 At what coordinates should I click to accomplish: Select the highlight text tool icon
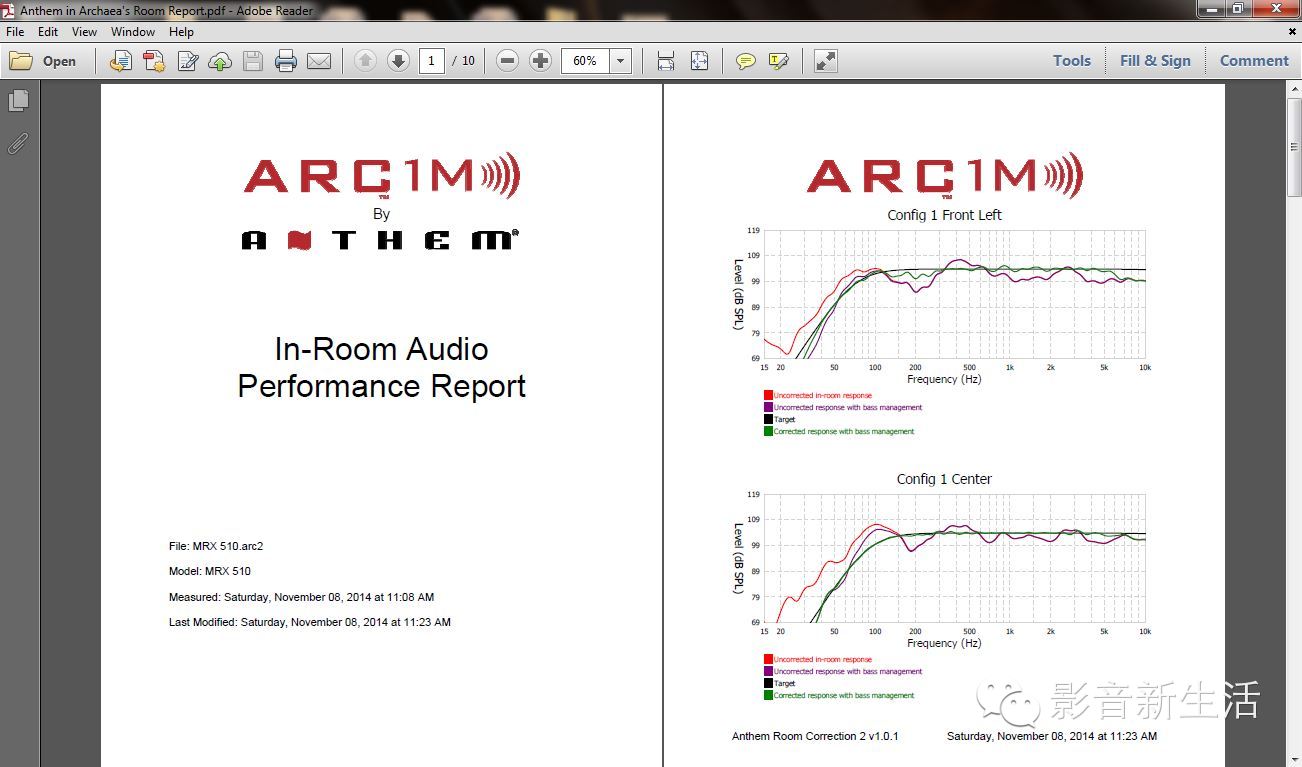click(779, 61)
